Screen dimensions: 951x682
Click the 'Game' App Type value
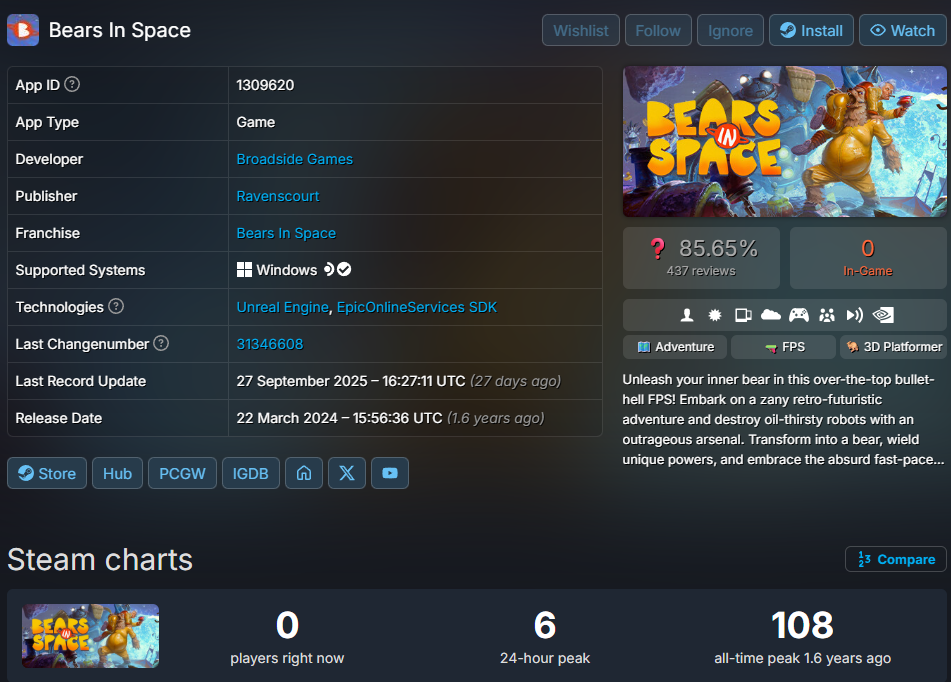[255, 122]
